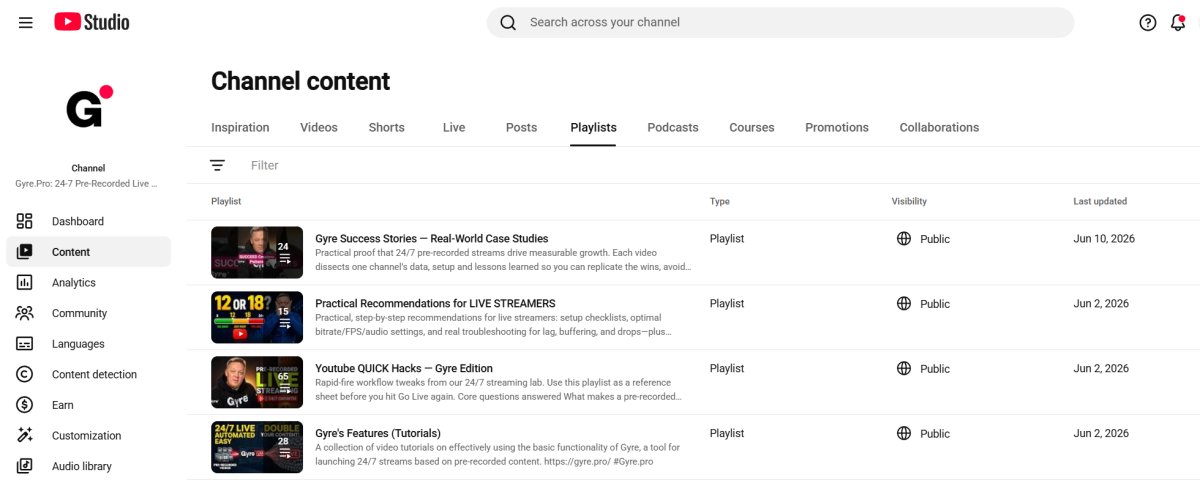Click Practical Recommendations for LIVE STREAMERS title

(435, 303)
